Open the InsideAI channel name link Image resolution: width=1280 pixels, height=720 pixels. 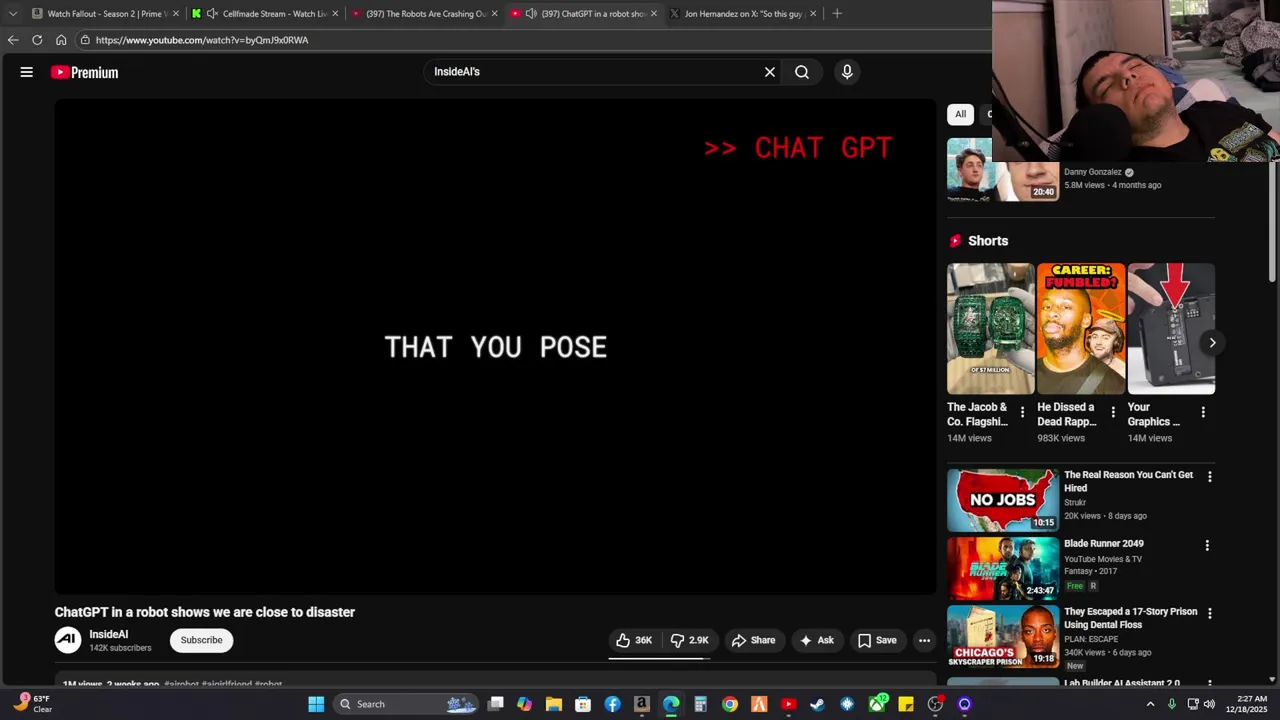click(x=109, y=634)
